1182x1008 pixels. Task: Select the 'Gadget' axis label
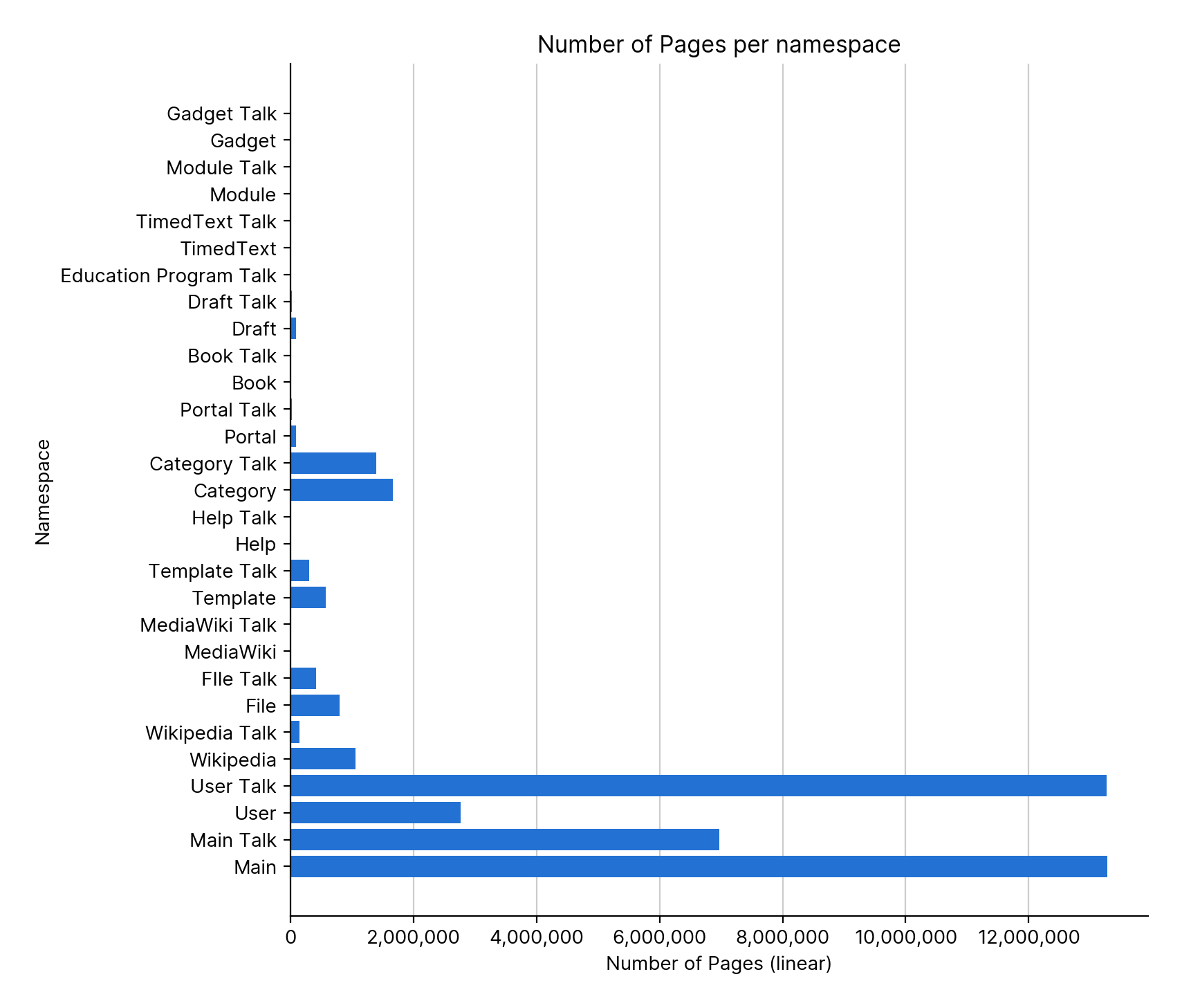pos(243,140)
